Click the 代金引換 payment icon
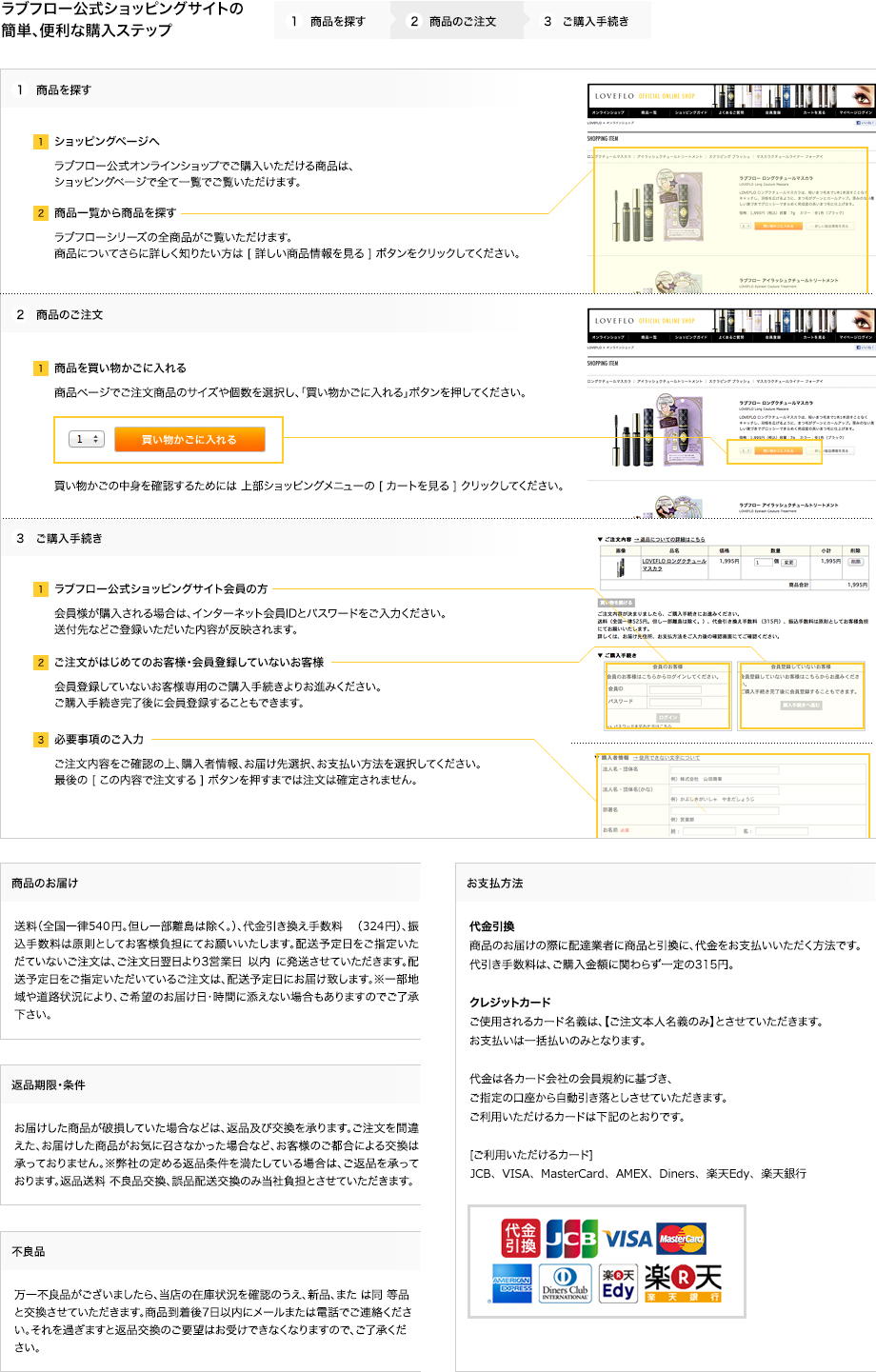 point(521,1238)
